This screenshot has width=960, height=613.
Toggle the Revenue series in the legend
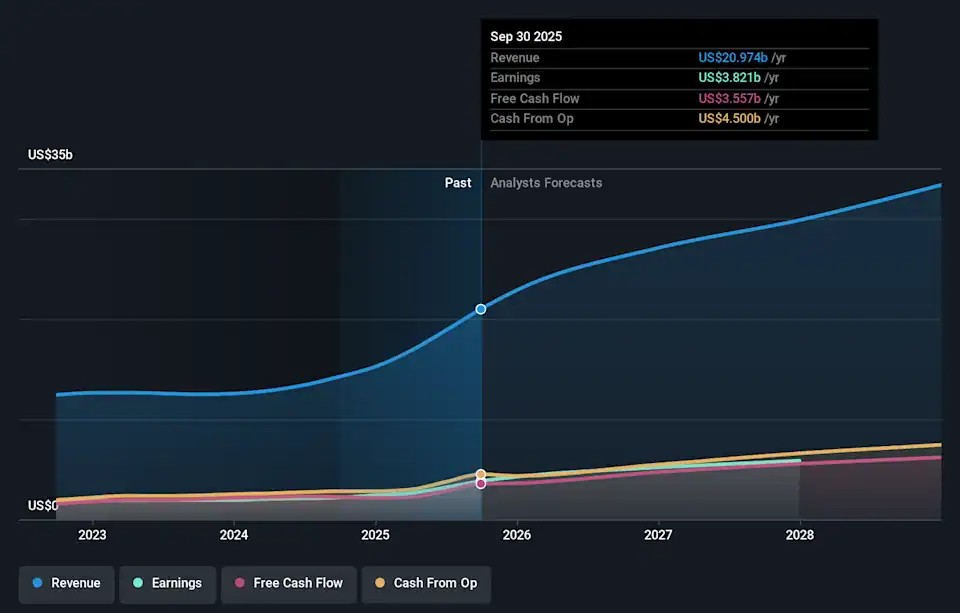click(x=67, y=583)
